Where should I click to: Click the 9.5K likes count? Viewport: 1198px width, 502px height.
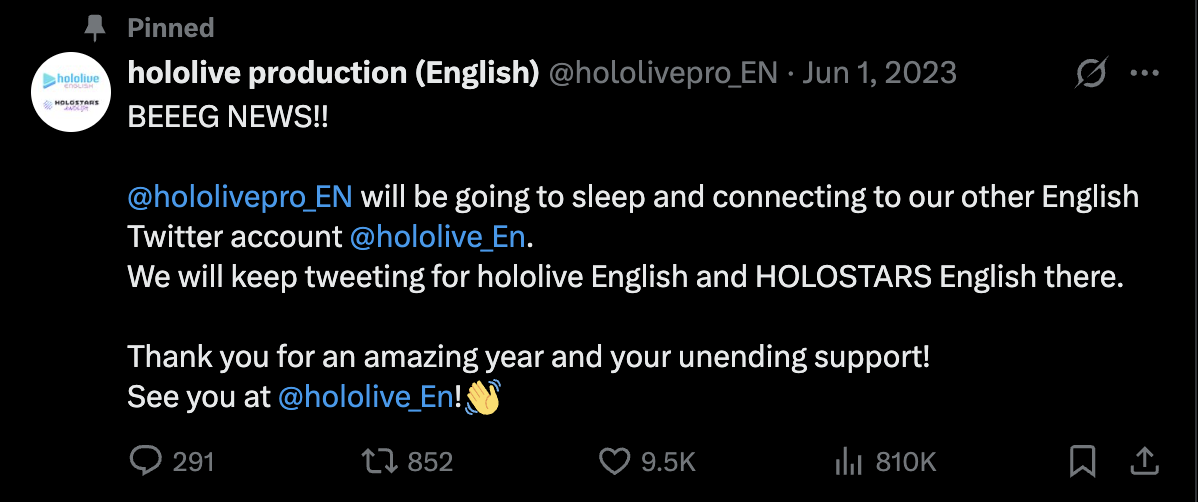pyautogui.click(x=668, y=461)
